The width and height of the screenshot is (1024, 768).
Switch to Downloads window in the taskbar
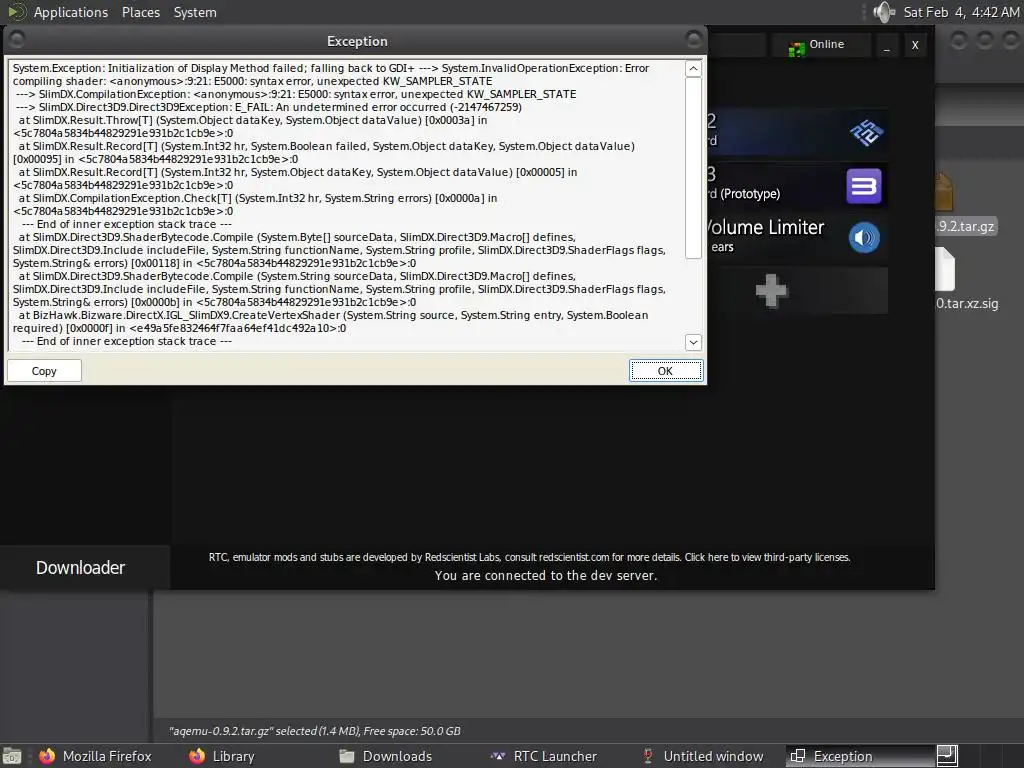[385, 756]
